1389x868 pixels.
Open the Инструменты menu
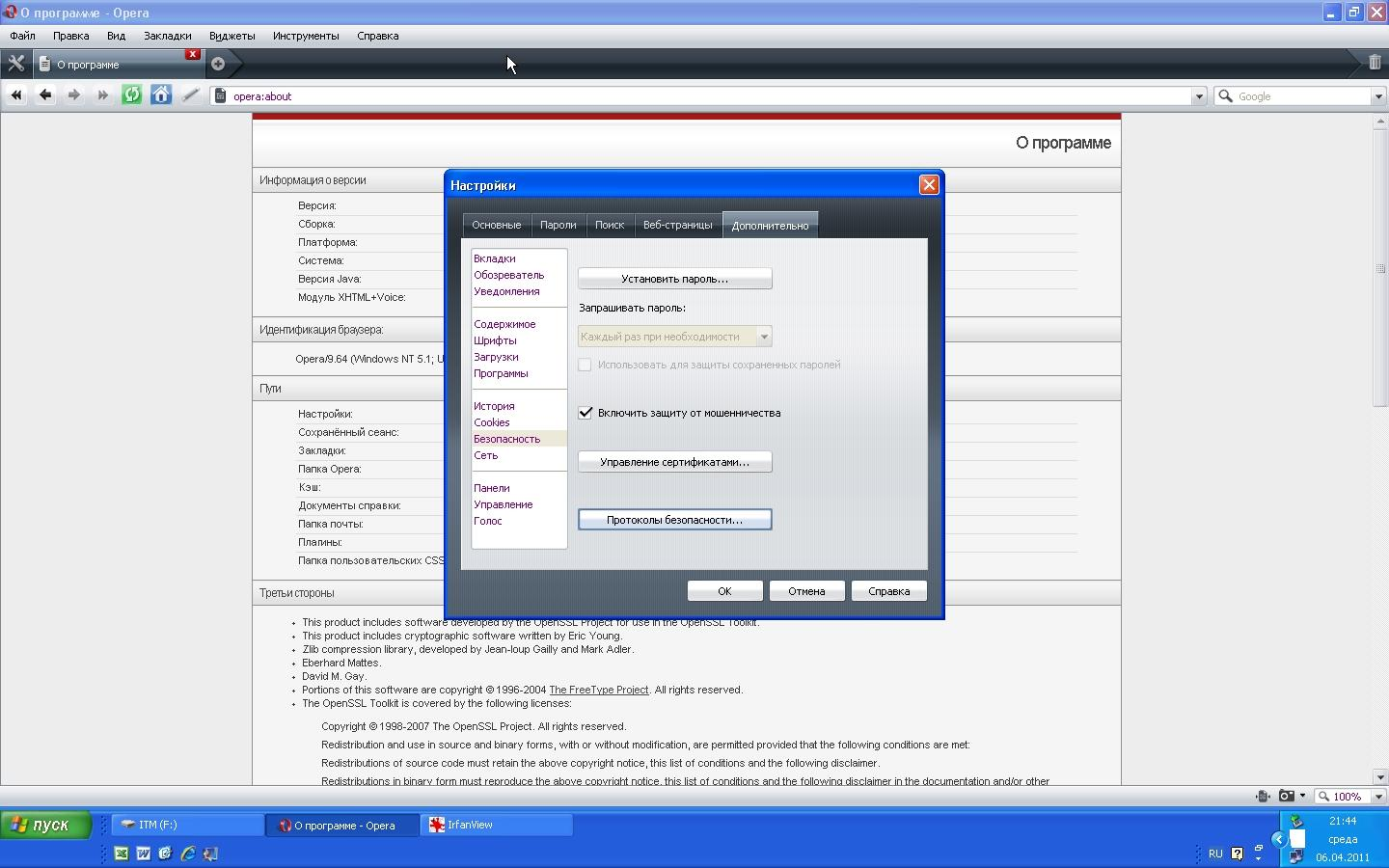tap(306, 36)
